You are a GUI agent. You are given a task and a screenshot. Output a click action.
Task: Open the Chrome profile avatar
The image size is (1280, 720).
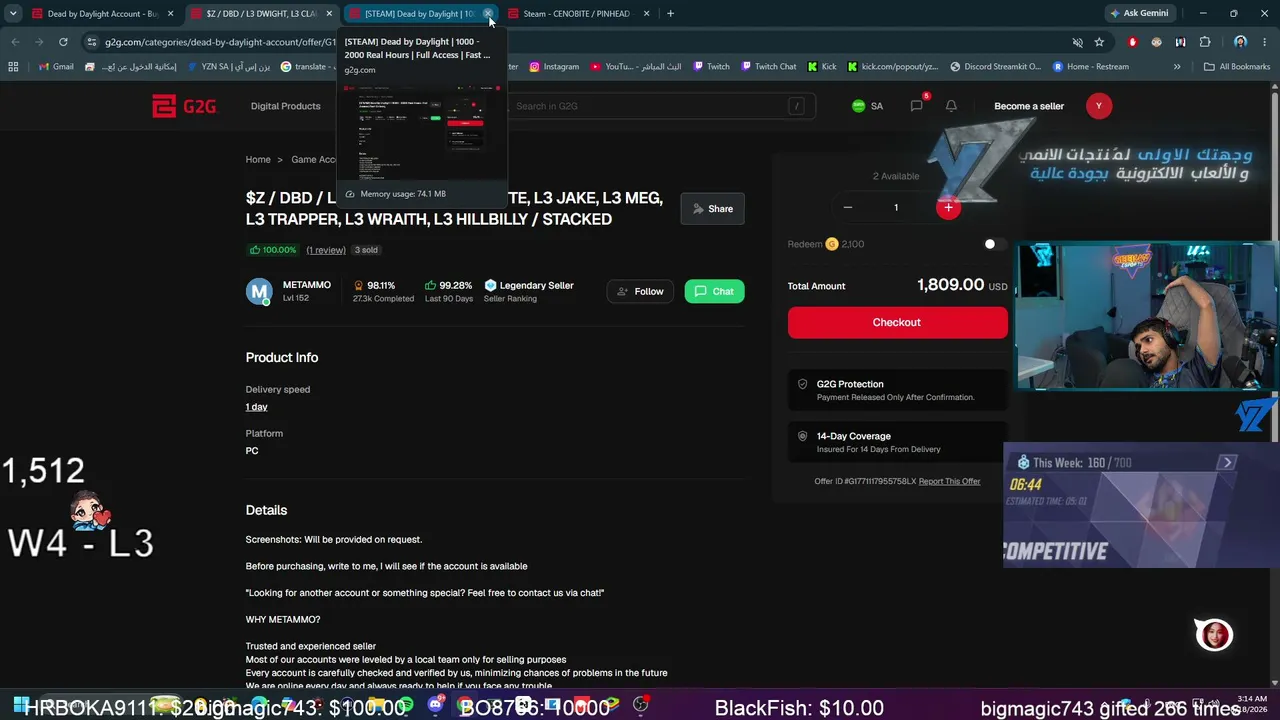click(1240, 42)
